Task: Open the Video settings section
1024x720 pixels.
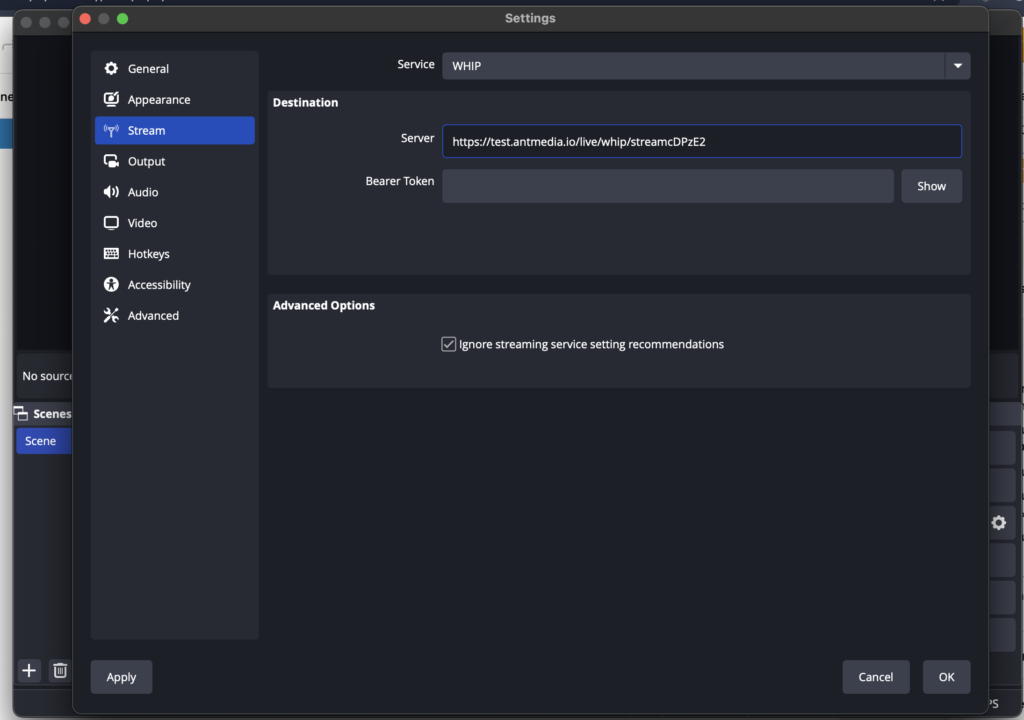Action: [143, 223]
